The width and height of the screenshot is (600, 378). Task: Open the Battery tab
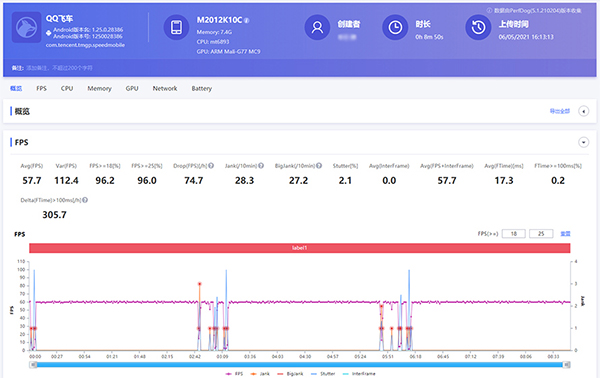click(x=202, y=88)
